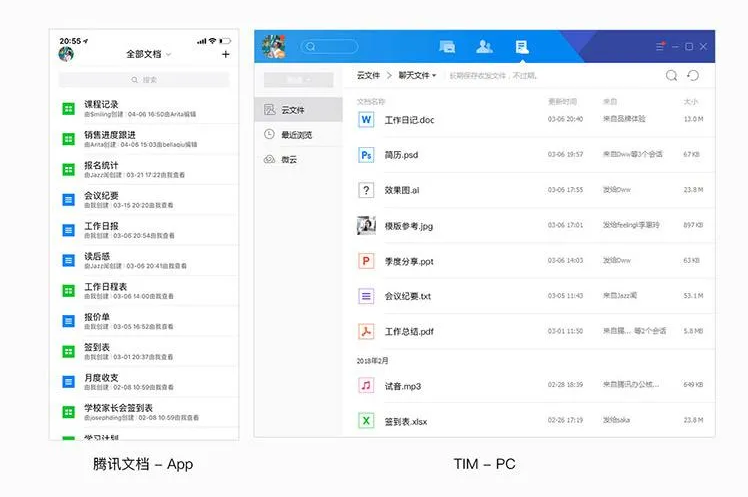Open the 全部文档 dropdown in the app
The width and height of the screenshot is (748, 497).
pyautogui.click(x=148, y=54)
